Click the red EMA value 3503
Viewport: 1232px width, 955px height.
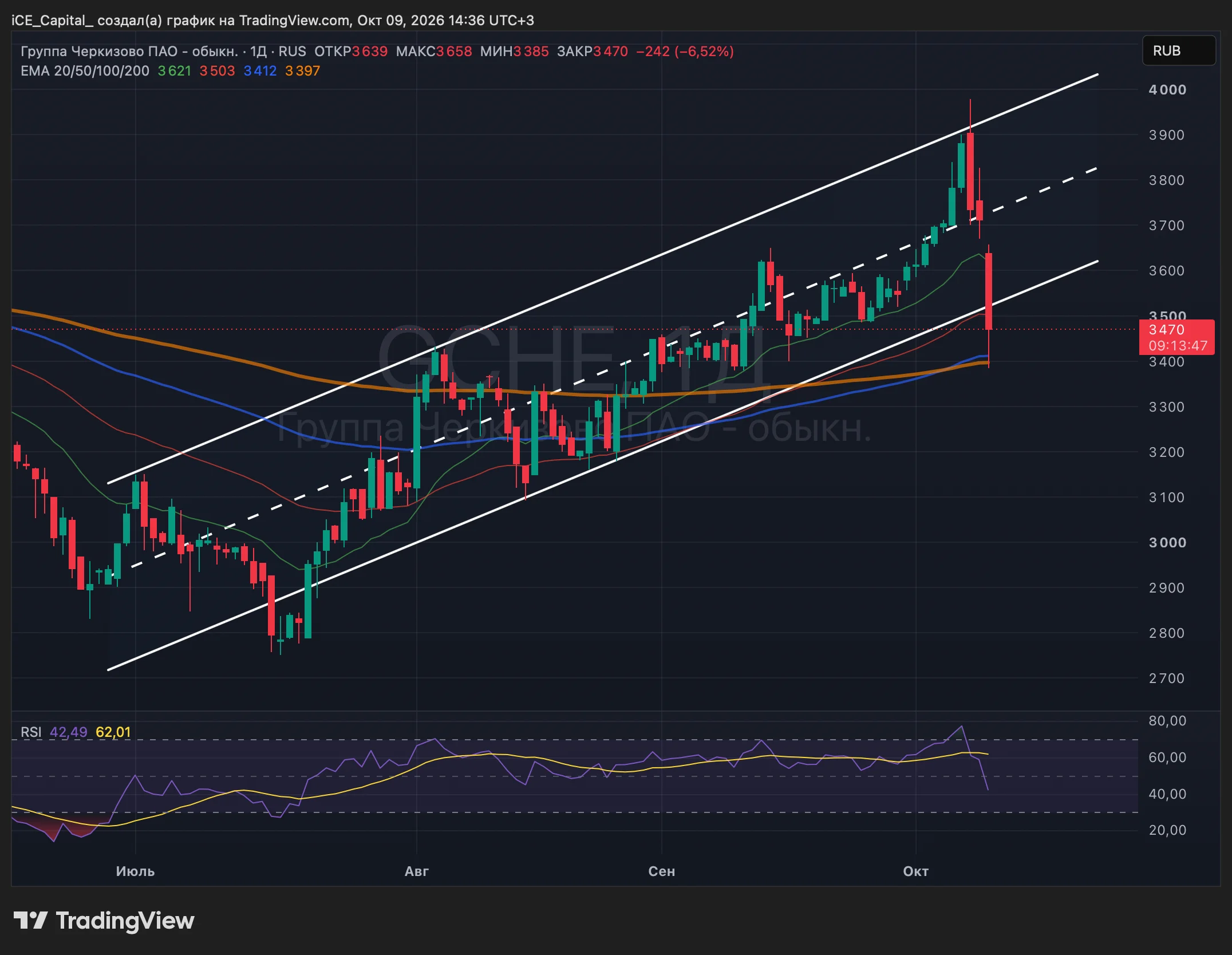tap(217, 71)
